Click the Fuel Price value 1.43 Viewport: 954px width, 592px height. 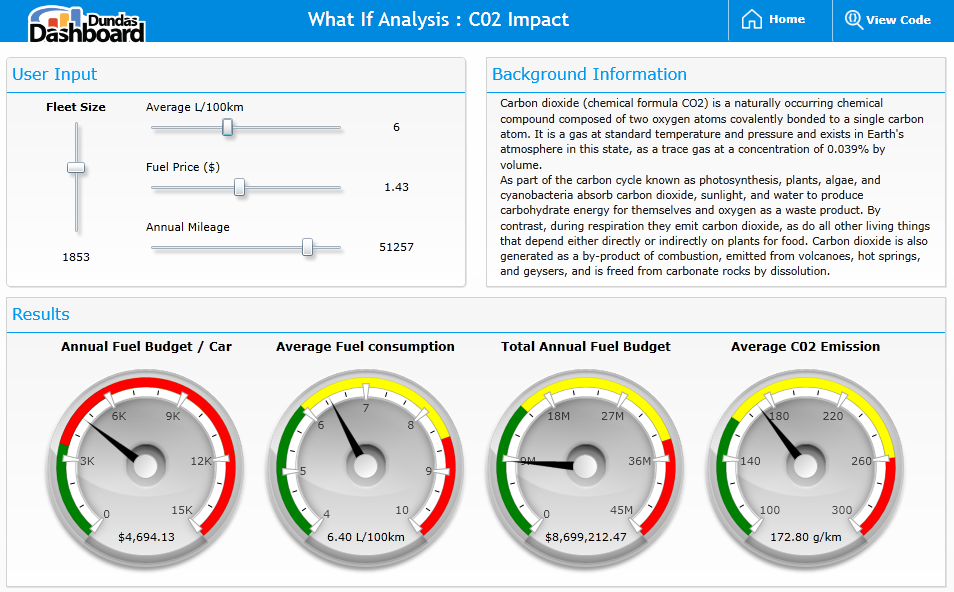pyautogui.click(x=396, y=187)
